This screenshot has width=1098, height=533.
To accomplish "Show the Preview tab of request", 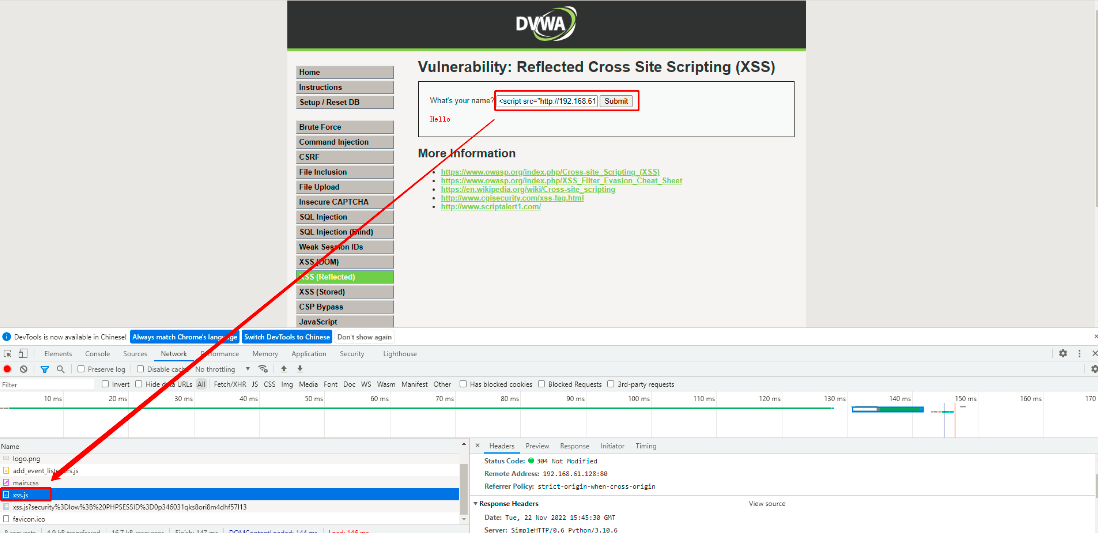I will (x=537, y=445).
